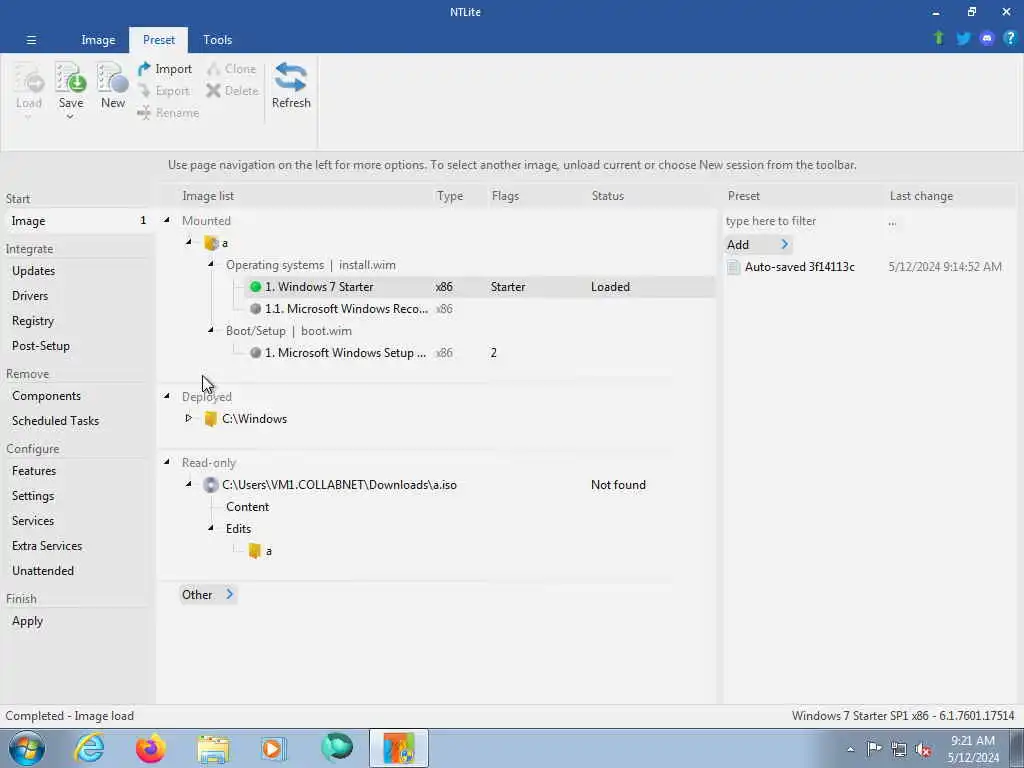Screen dimensions: 1024x768
Task: Click the Load preset icon
Action: pyautogui.click(x=29, y=80)
